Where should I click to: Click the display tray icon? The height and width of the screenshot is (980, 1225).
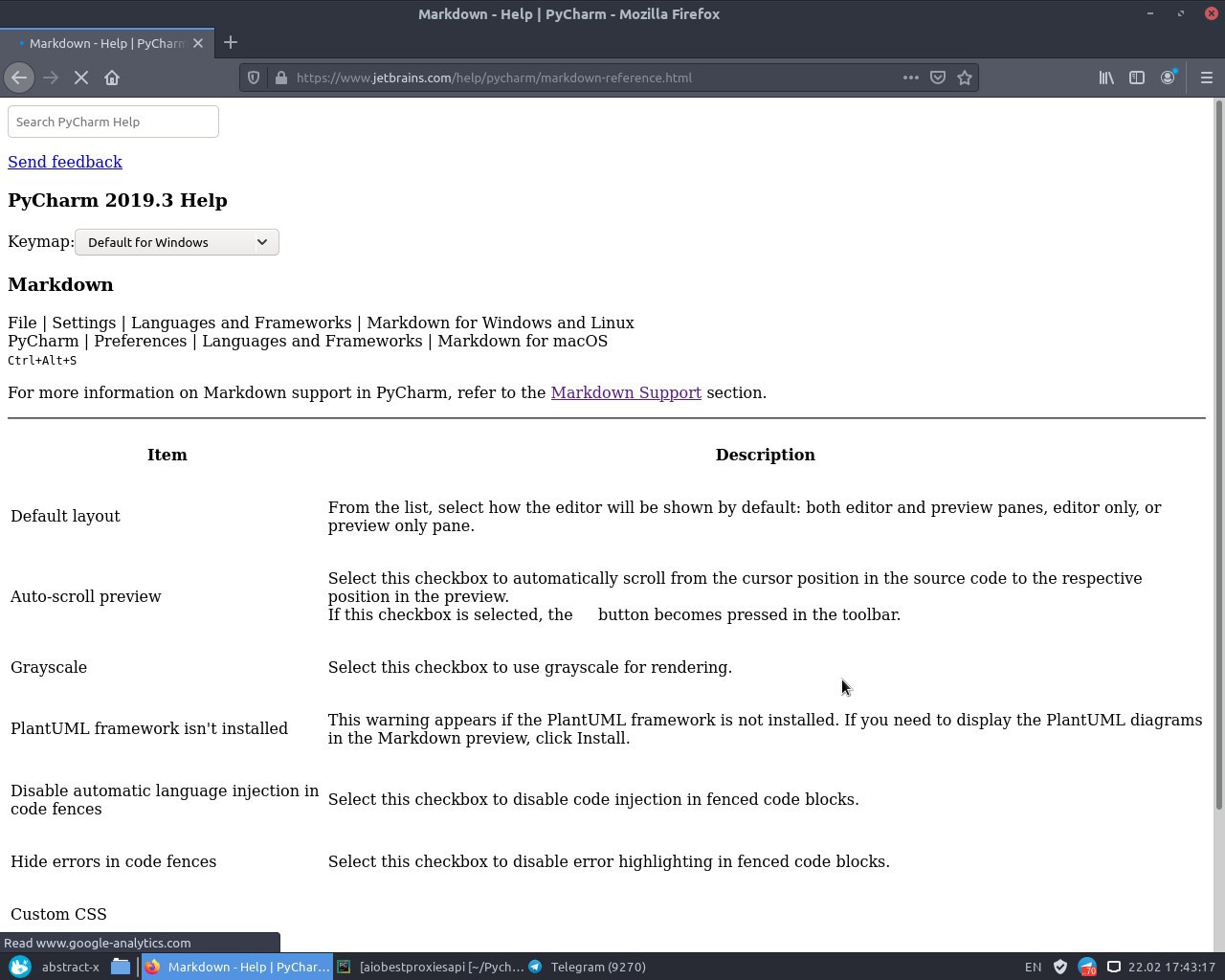pos(1113,967)
